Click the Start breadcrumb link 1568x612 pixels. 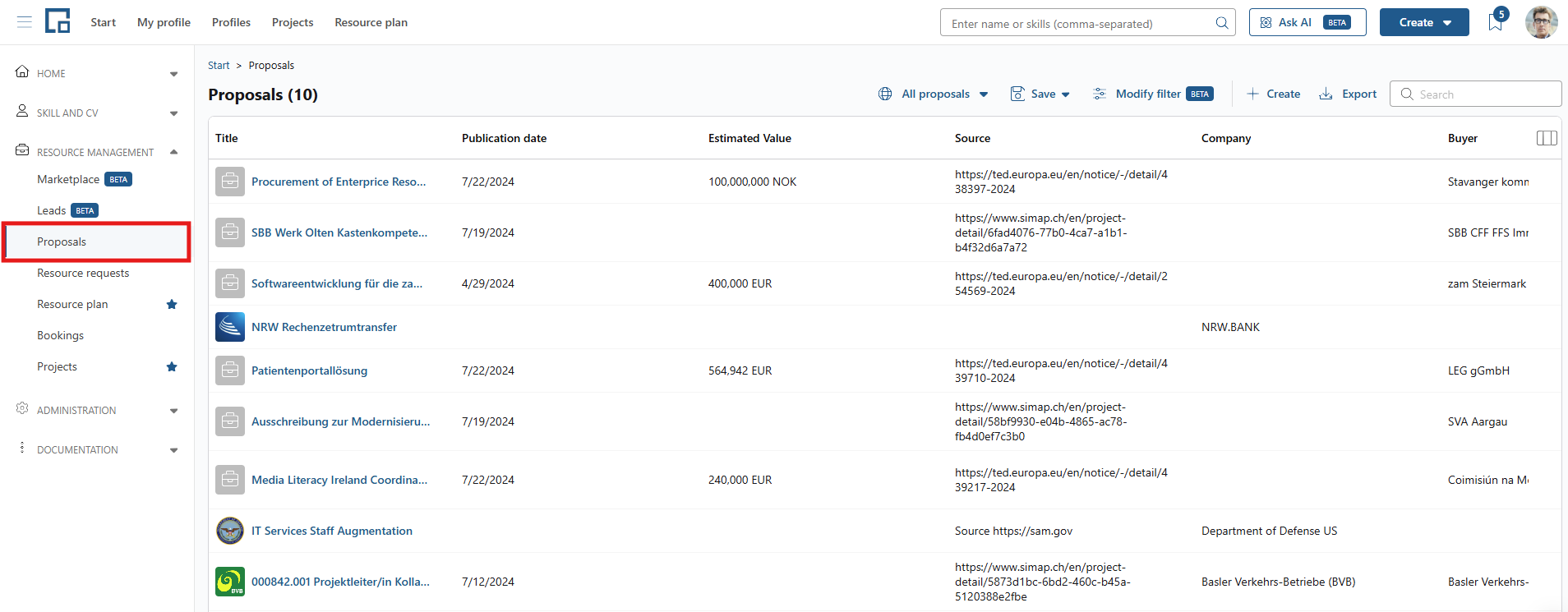[219, 65]
